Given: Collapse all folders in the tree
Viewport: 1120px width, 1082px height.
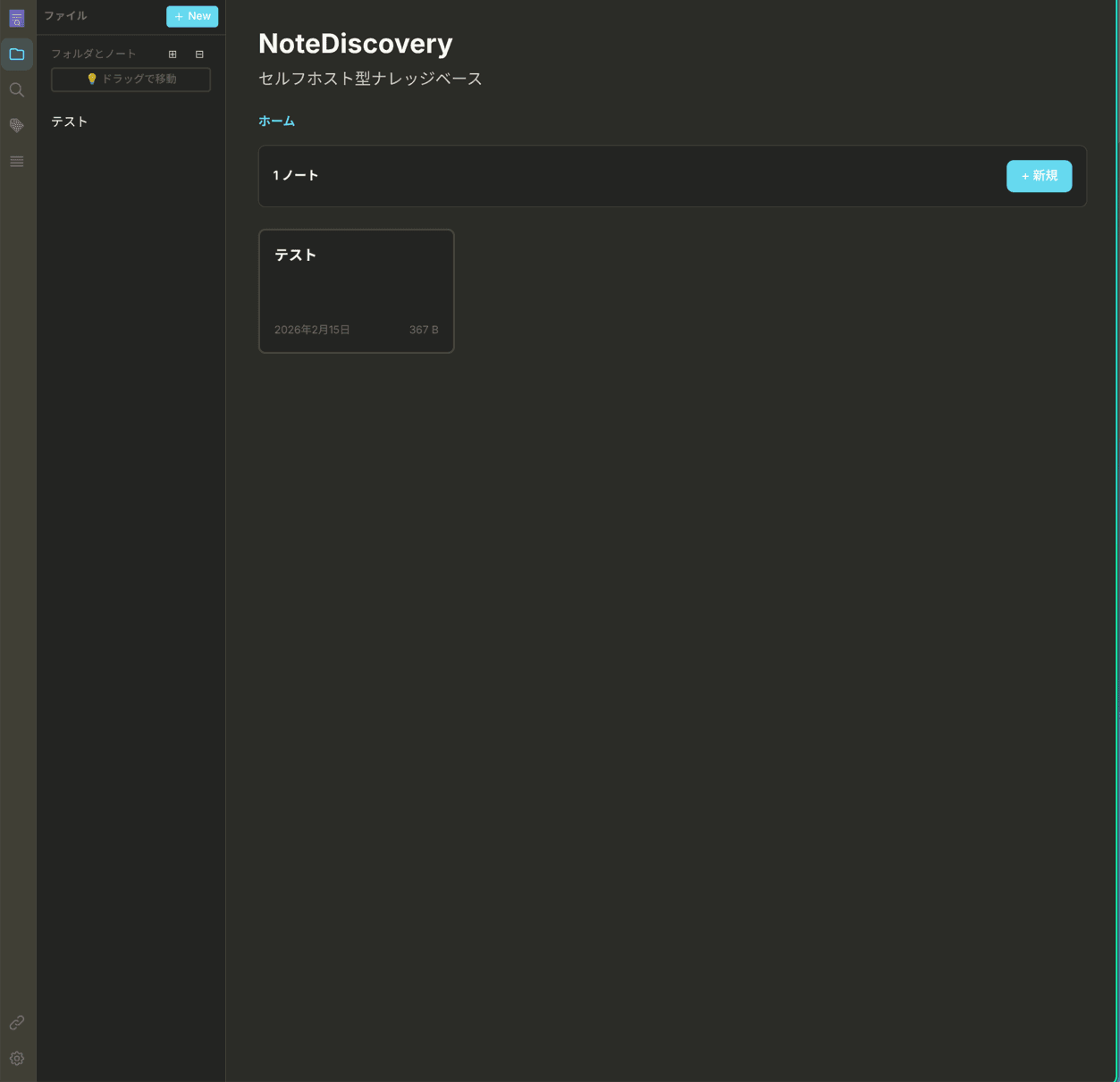Looking at the screenshot, I should pyautogui.click(x=199, y=54).
